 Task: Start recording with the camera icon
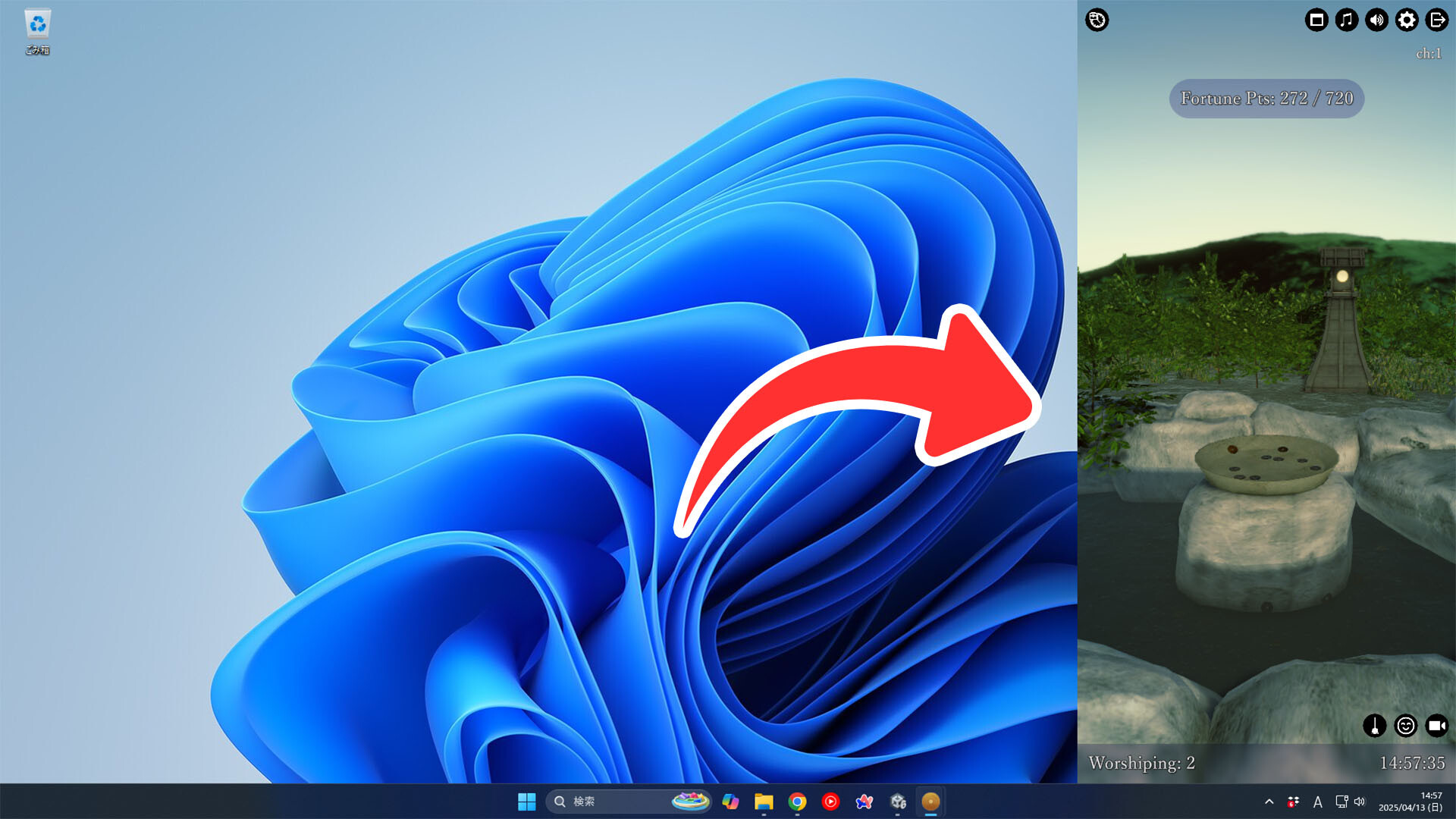1436,726
